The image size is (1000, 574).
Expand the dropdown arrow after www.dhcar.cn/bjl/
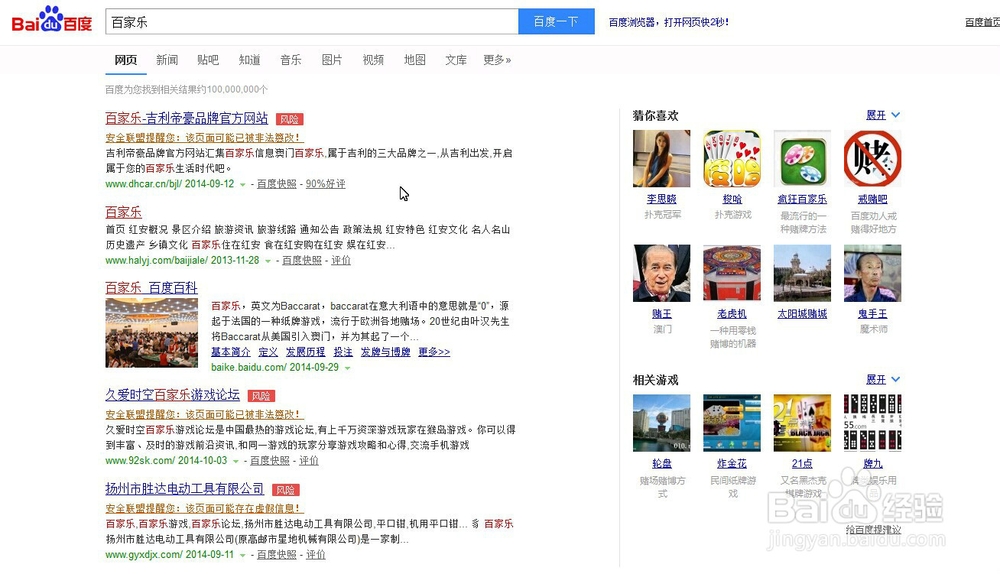click(242, 184)
